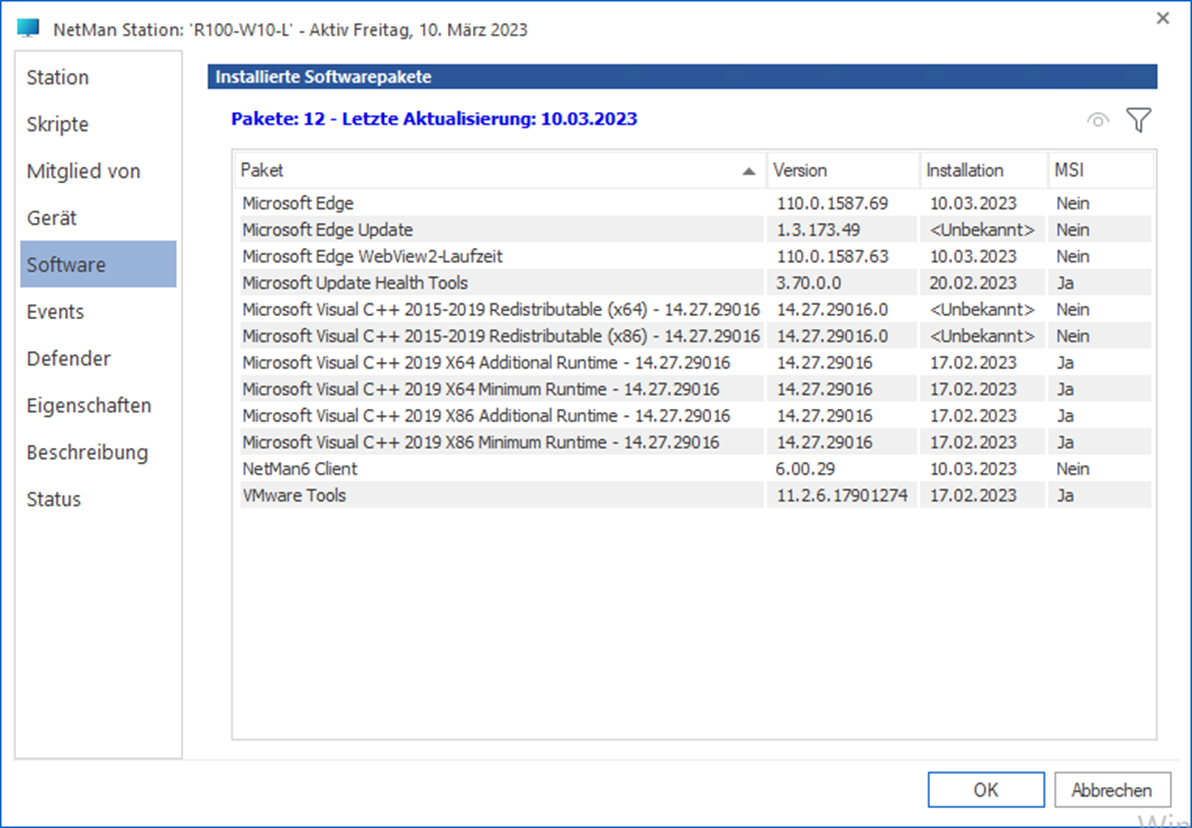Open the Mitglied von section

click(83, 172)
